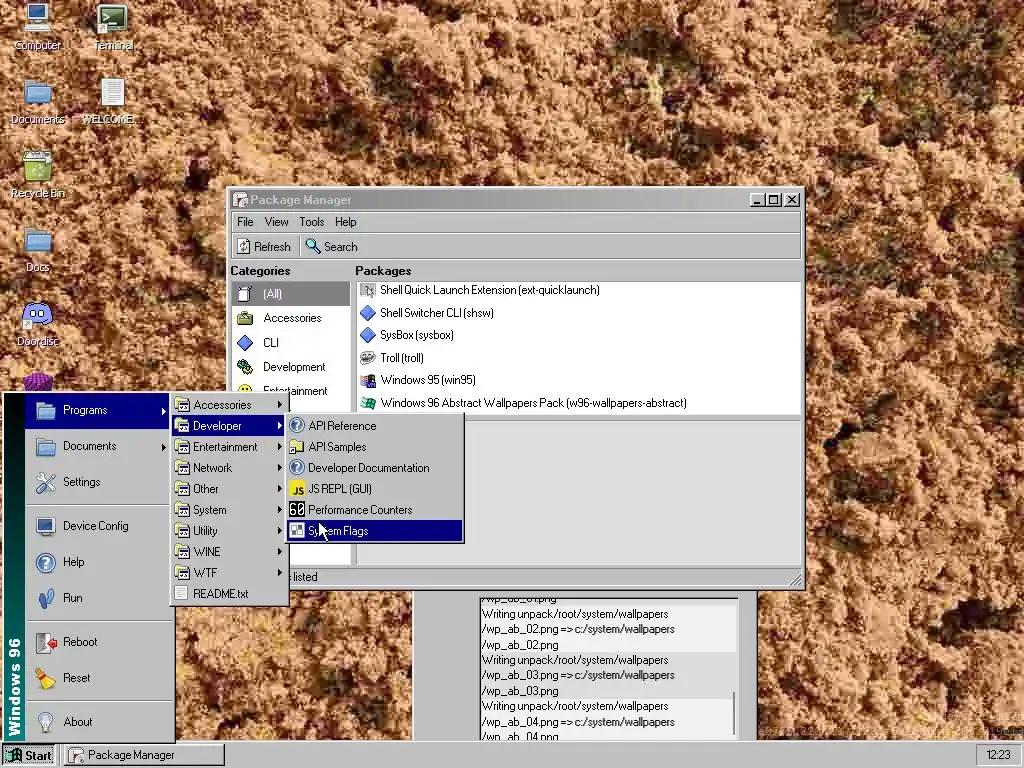Select the Development category
The width and height of the screenshot is (1024, 768).
point(291,366)
